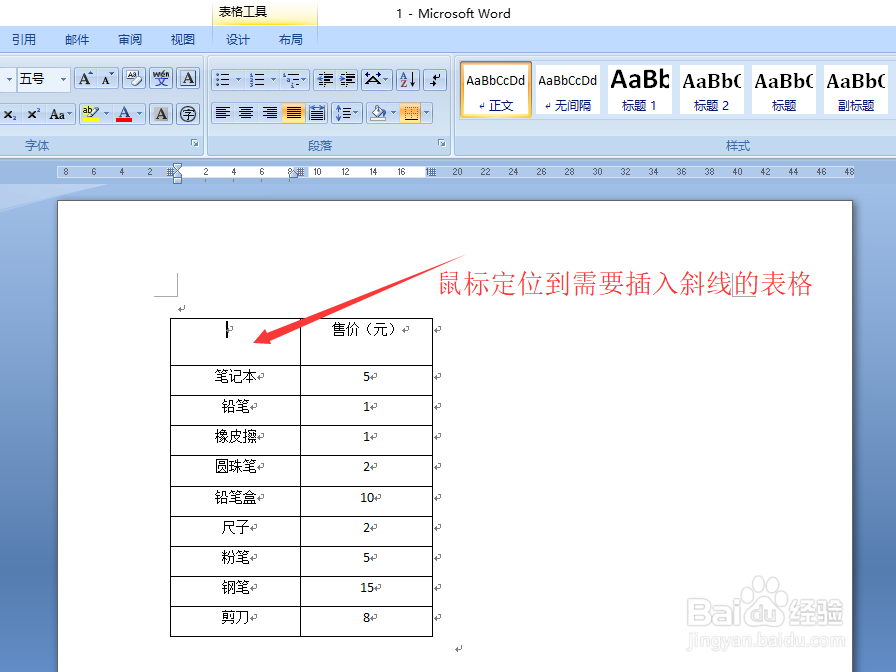Open the 视图 ribbon tab
The width and height of the screenshot is (896, 672).
[183, 40]
